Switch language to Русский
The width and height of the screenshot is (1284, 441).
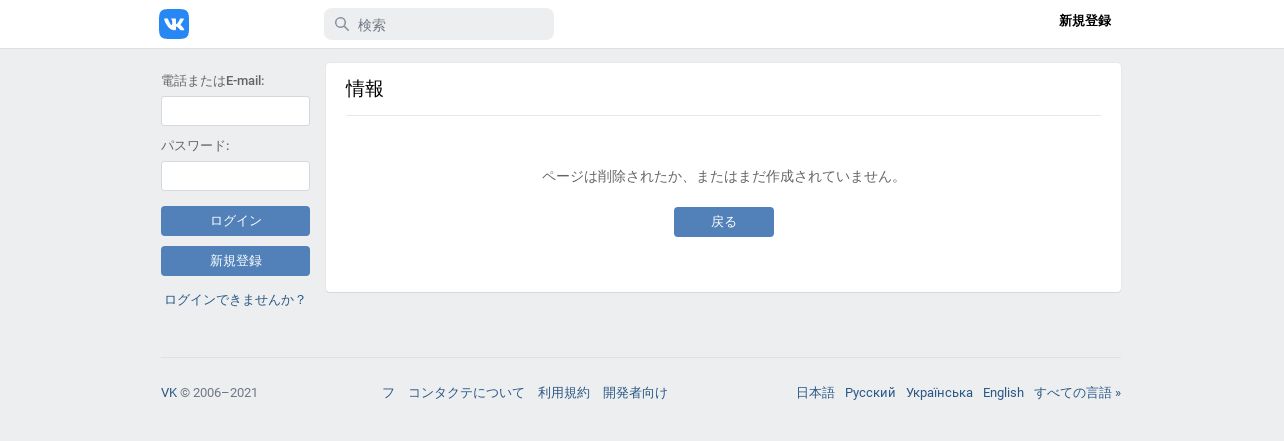(x=870, y=393)
